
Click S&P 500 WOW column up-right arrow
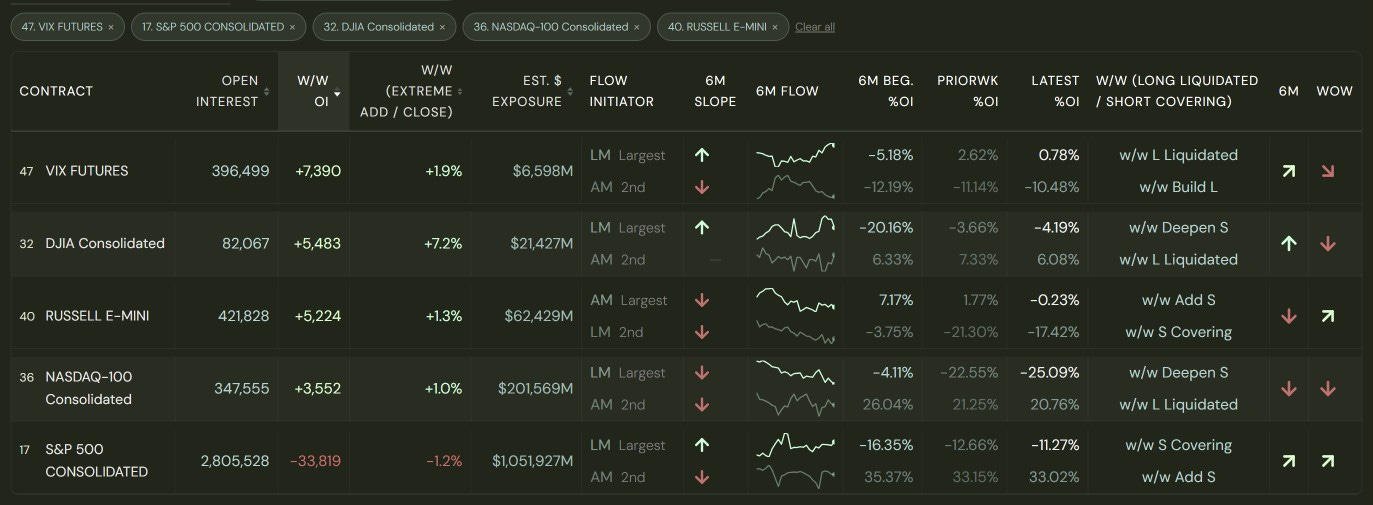tap(1327, 461)
